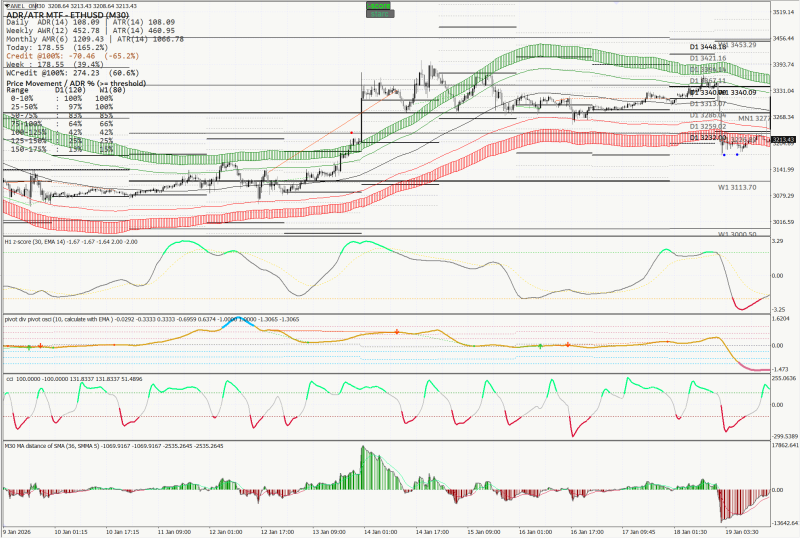Click the 11 Jan 09:00 time label

[174, 532]
